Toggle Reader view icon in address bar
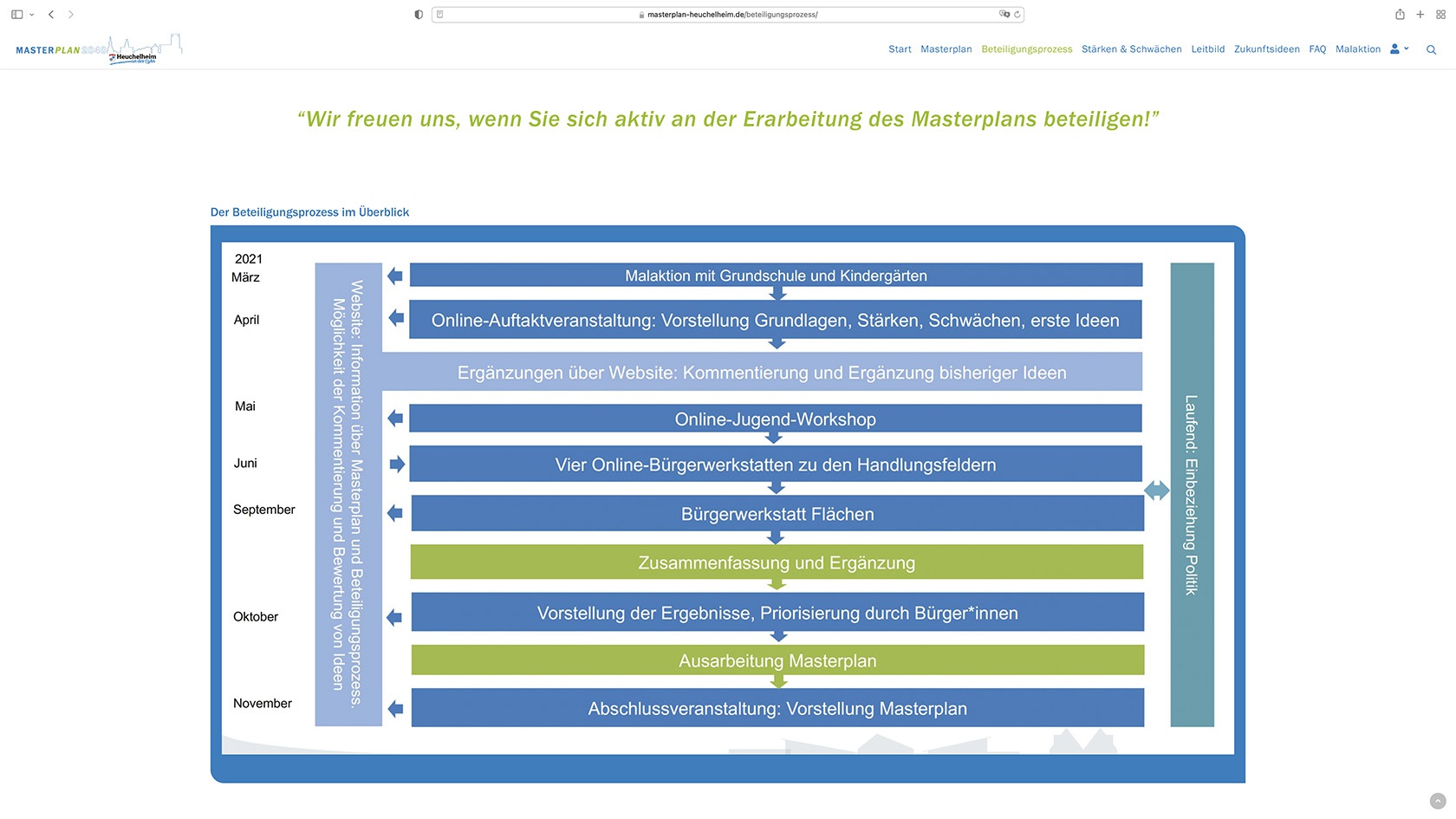Screen dimensions: 1456x819 click(440, 15)
